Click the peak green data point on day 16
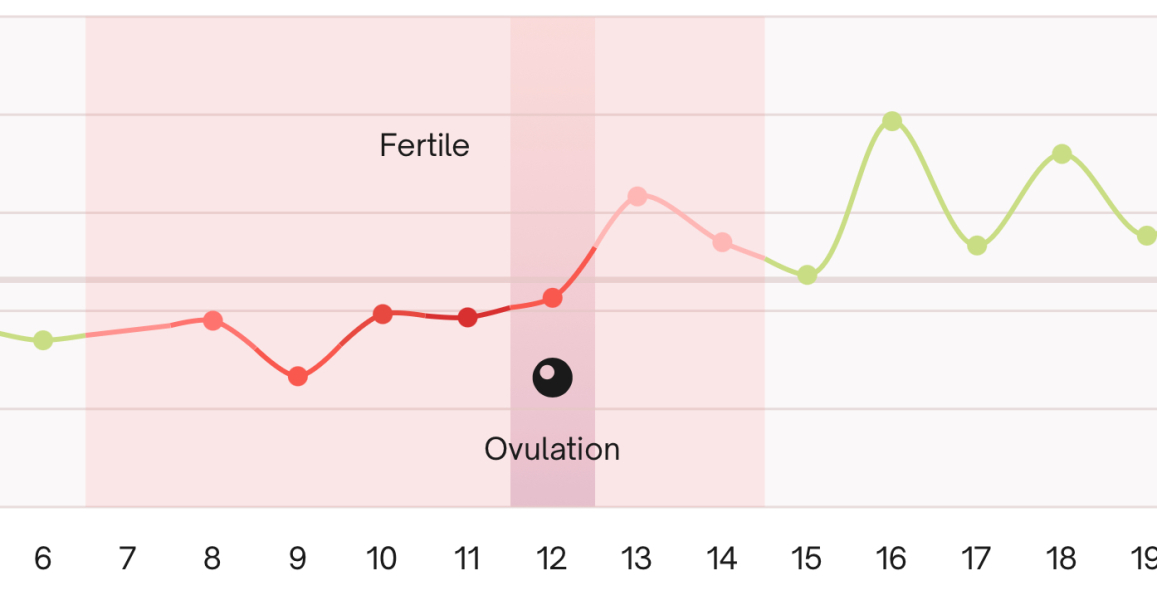This screenshot has width=1157, height=600. [892, 121]
